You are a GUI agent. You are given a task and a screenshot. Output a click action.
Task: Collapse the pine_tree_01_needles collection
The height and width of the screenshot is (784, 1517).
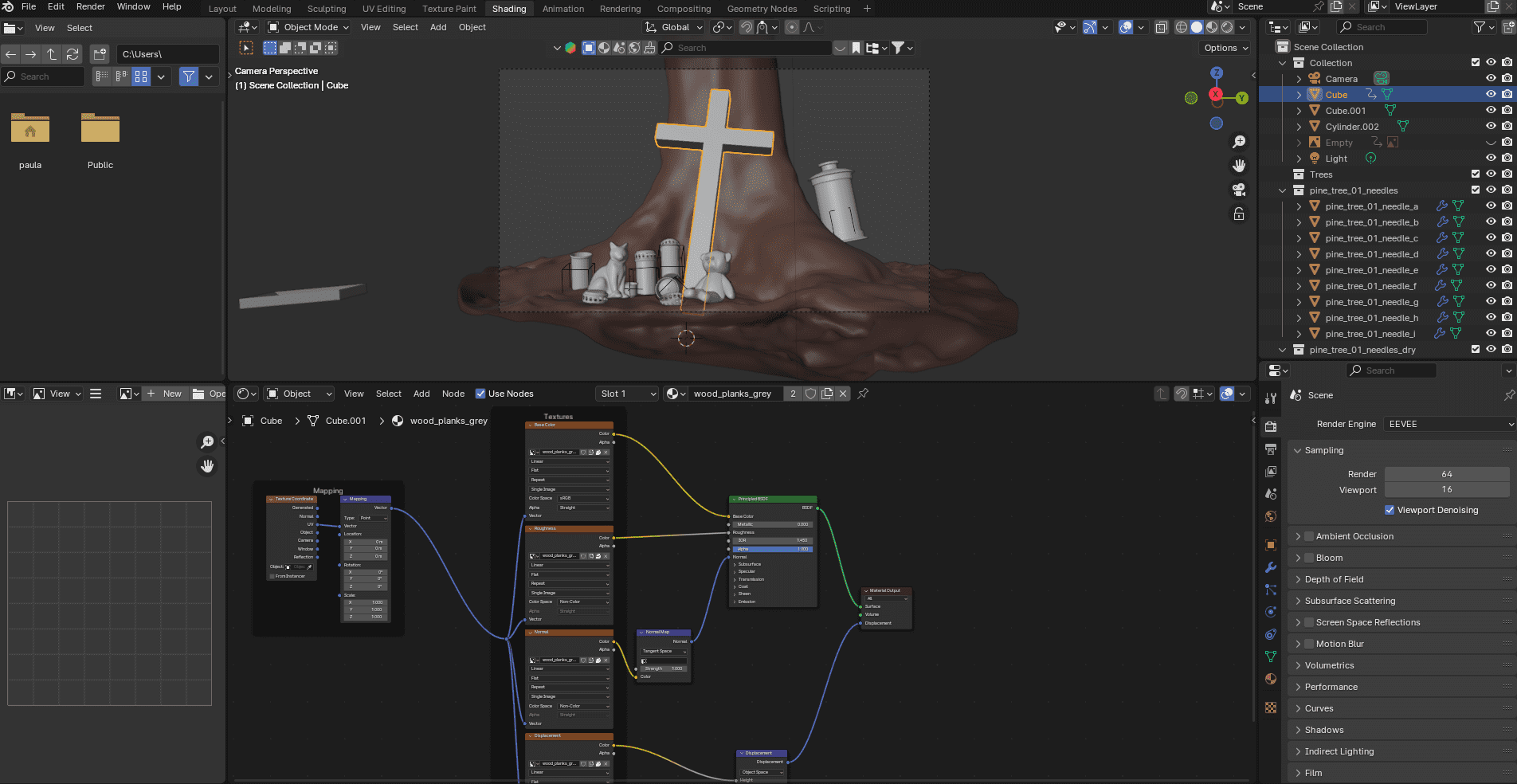pos(1282,190)
